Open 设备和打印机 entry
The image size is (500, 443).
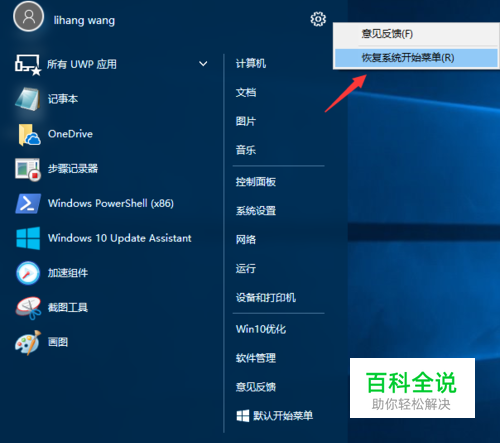[x=266, y=297]
